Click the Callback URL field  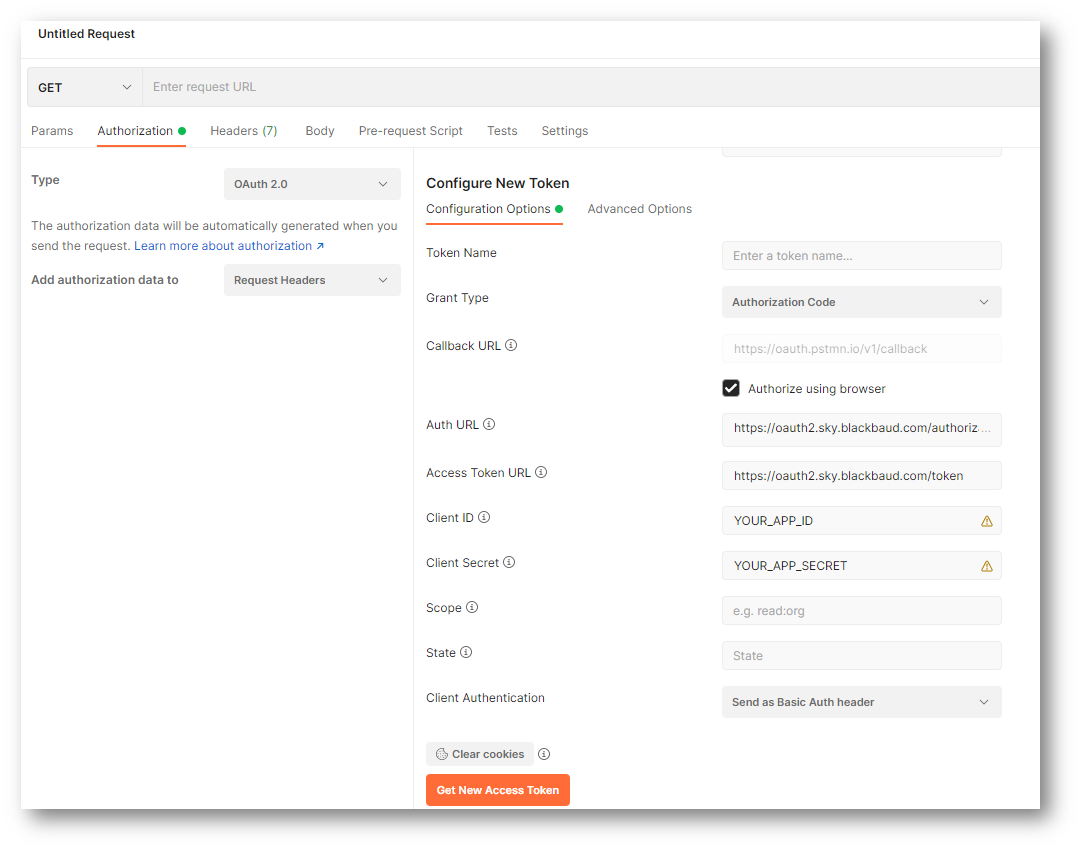pos(861,349)
